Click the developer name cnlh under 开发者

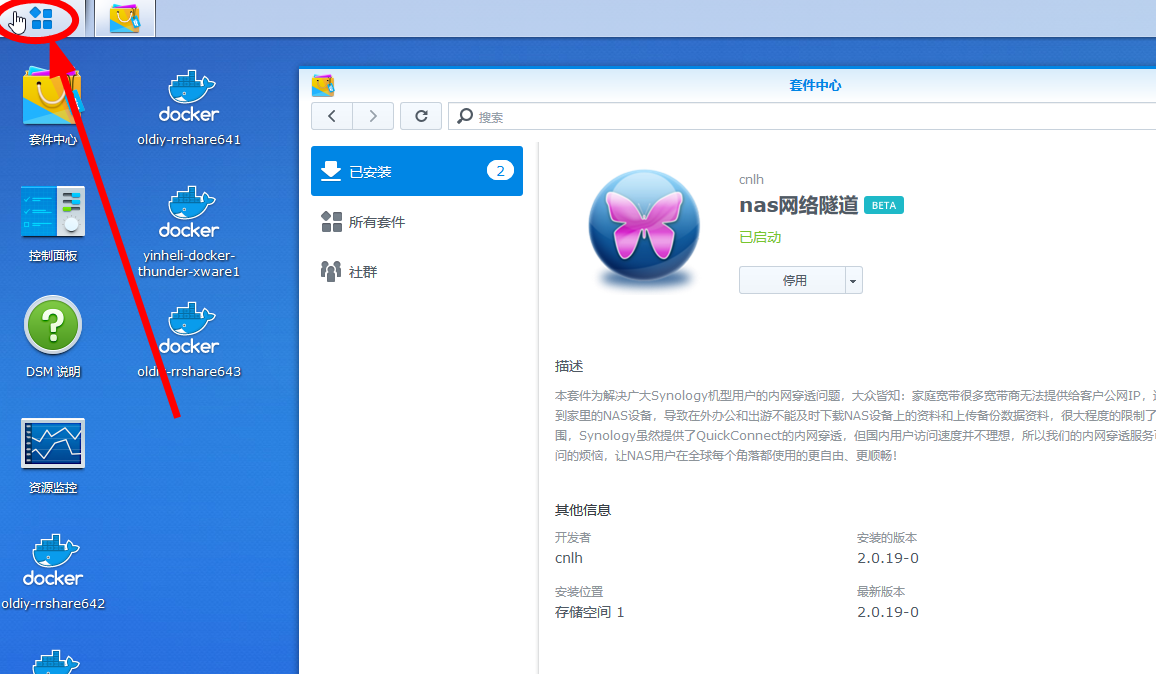[x=568, y=558]
